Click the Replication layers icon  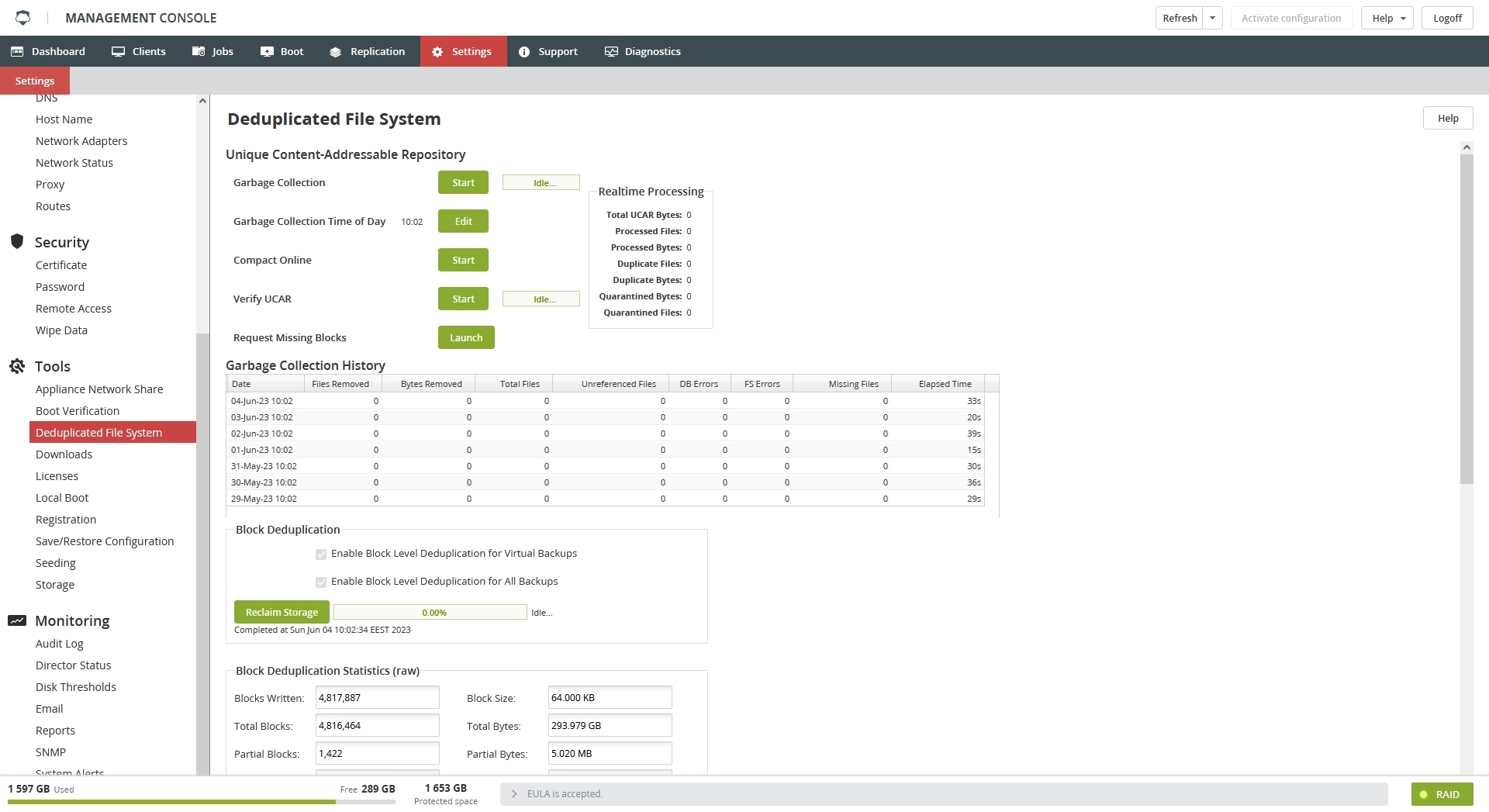(x=335, y=52)
